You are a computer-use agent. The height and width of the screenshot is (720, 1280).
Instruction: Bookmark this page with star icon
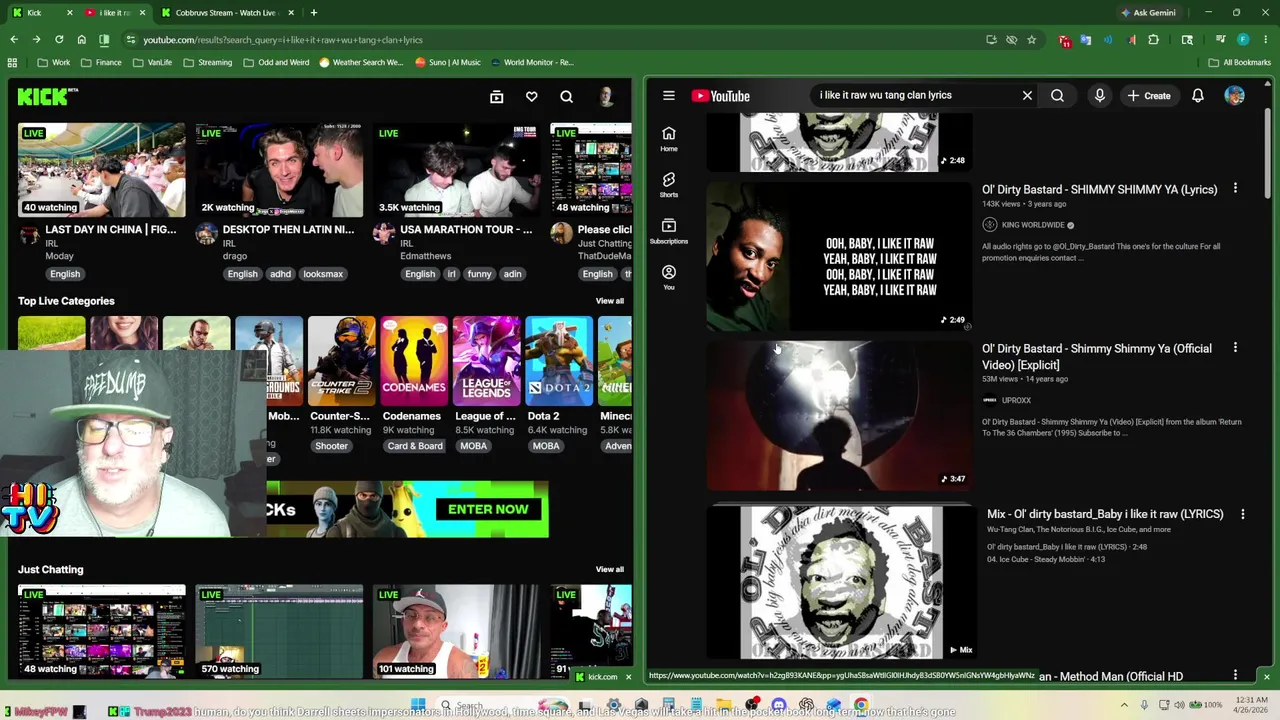[x=1031, y=40]
